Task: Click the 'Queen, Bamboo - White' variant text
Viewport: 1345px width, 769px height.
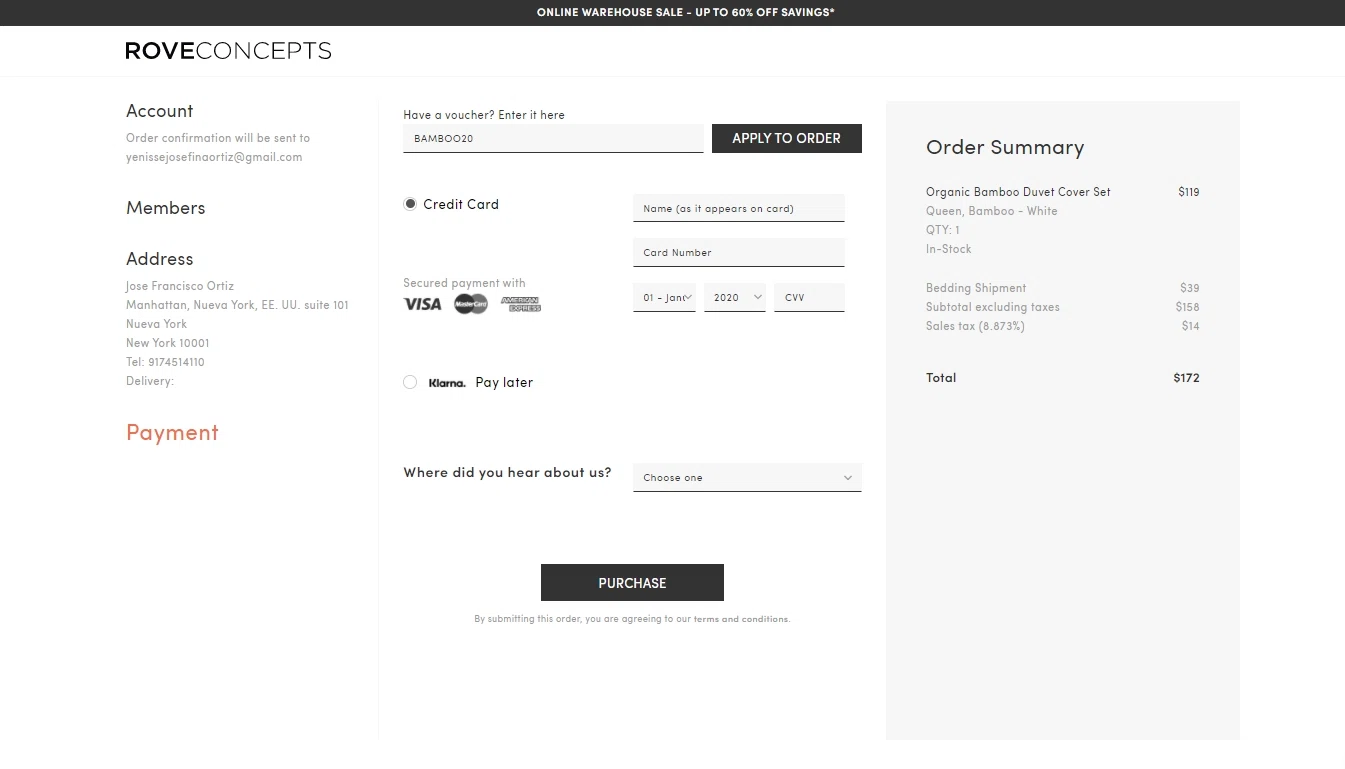Action: (x=992, y=211)
